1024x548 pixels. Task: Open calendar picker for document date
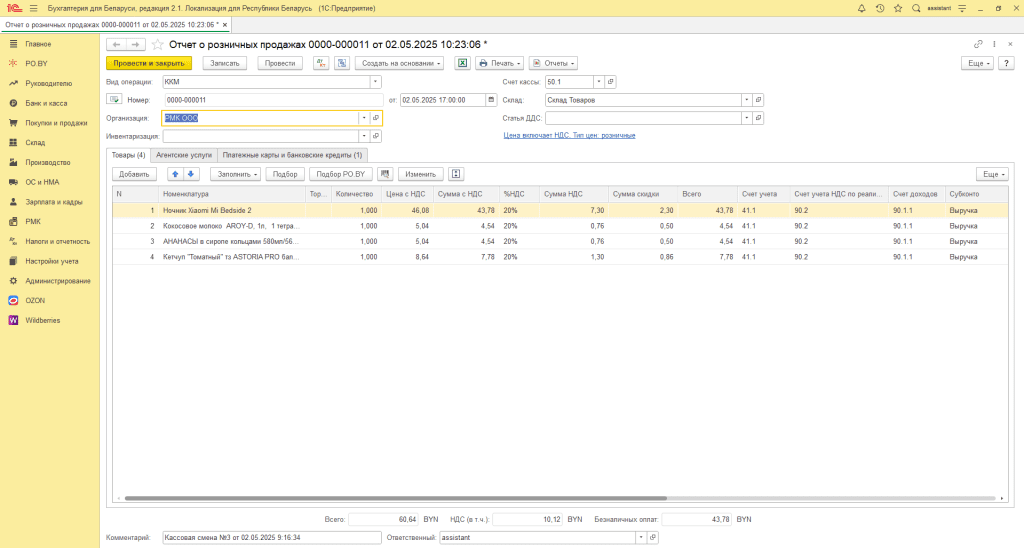[x=491, y=100]
